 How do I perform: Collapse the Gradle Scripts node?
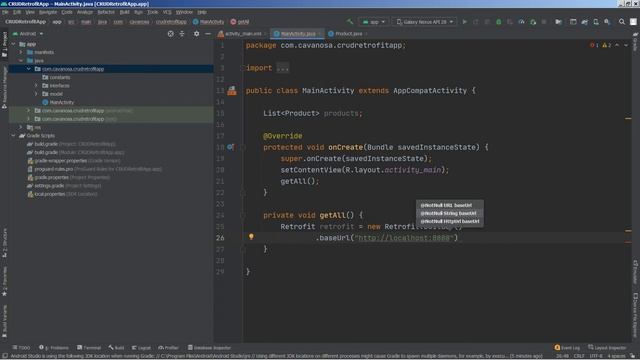point(13,136)
